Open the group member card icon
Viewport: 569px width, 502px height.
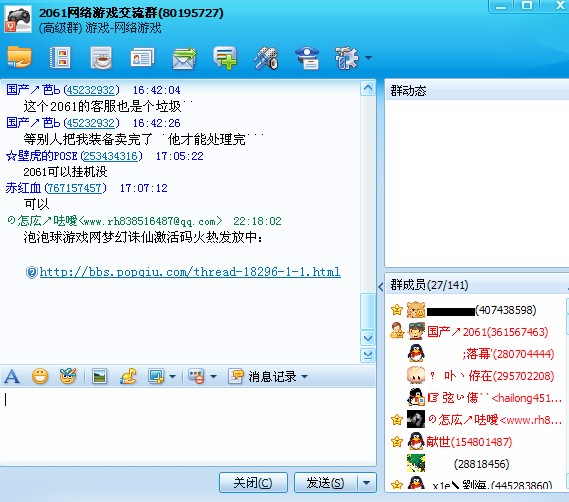coord(142,57)
